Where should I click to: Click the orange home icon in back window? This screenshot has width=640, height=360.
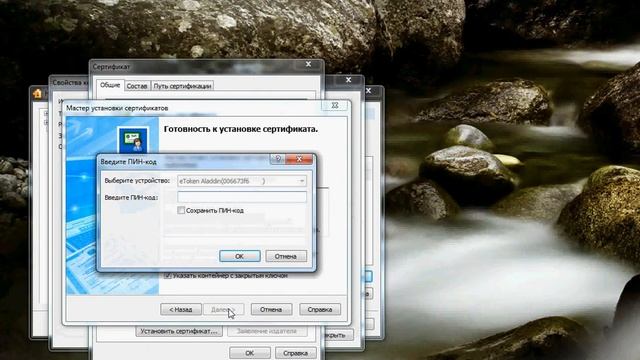tap(38, 93)
